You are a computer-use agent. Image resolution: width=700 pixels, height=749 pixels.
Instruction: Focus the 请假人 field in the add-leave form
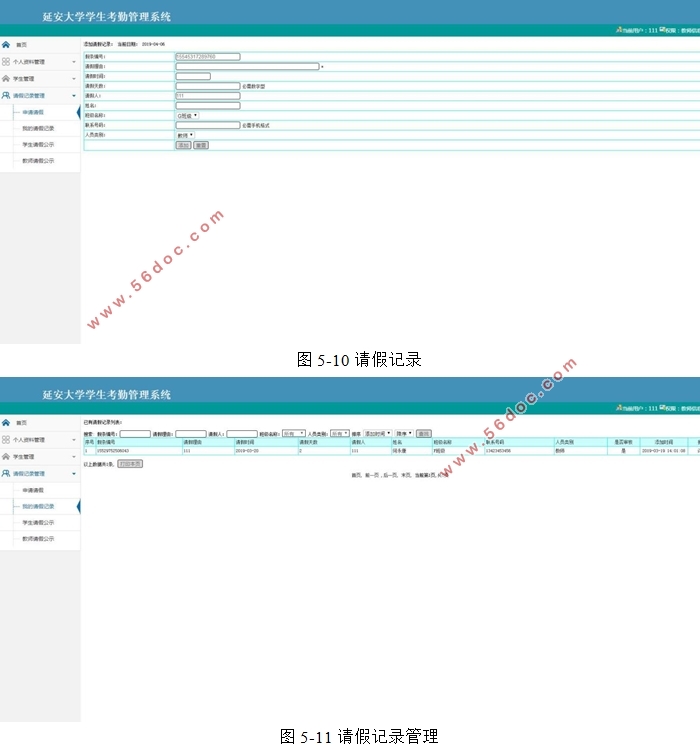[x=208, y=96]
